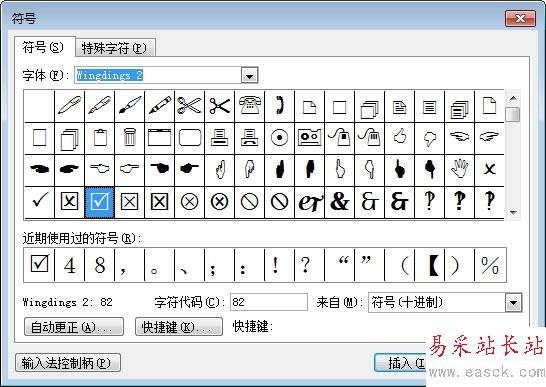546x387 pixels.
Task: Select the open hand with spread fingers symbol
Action: (459, 170)
